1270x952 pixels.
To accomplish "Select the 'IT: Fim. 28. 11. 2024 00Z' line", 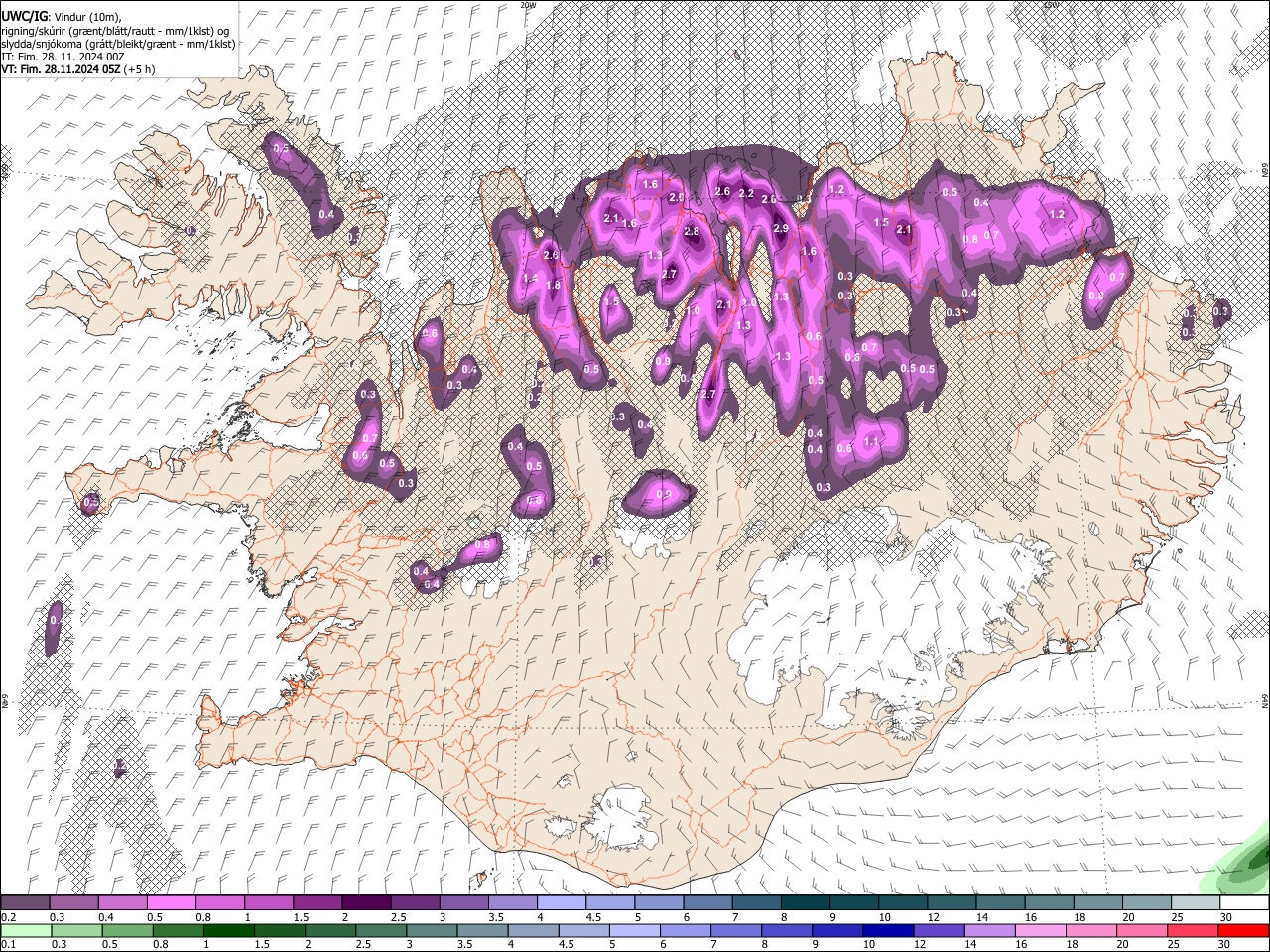I will pos(63,58).
